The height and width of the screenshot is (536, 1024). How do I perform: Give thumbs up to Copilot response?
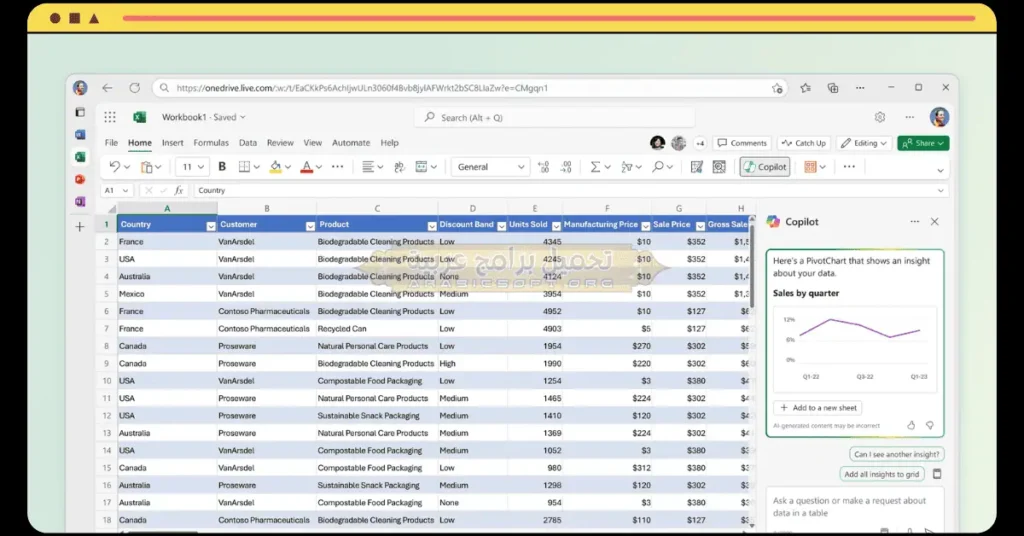click(x=911, y=425)
